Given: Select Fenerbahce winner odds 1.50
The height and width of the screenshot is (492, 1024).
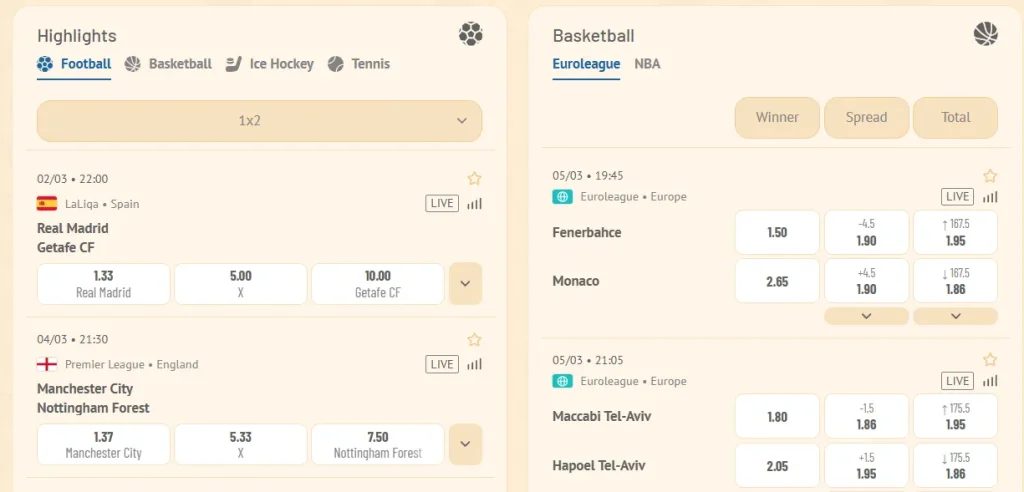Looking at the screenshot, I should pos(777,232).
